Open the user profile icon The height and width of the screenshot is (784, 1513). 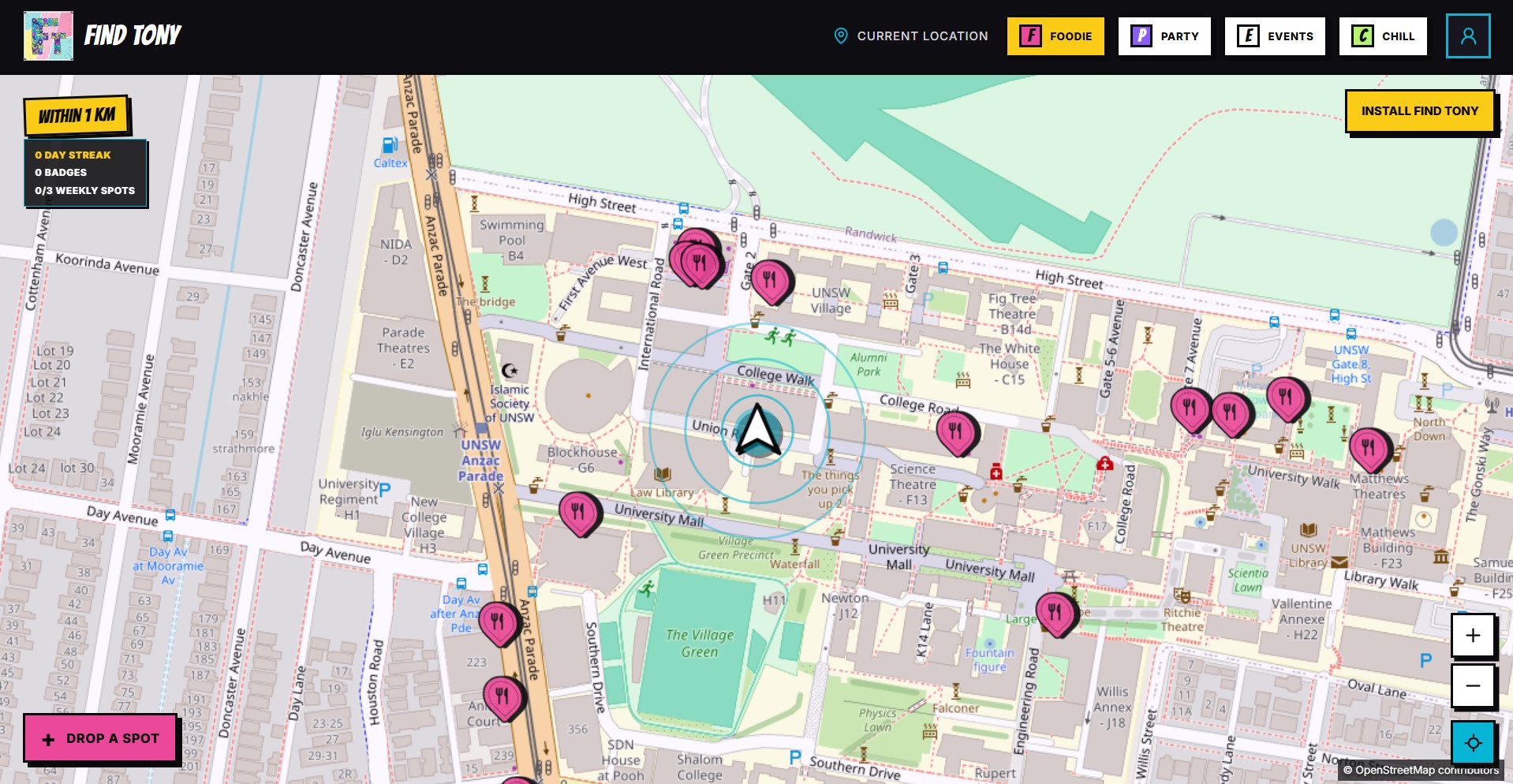pos(1468,36)
